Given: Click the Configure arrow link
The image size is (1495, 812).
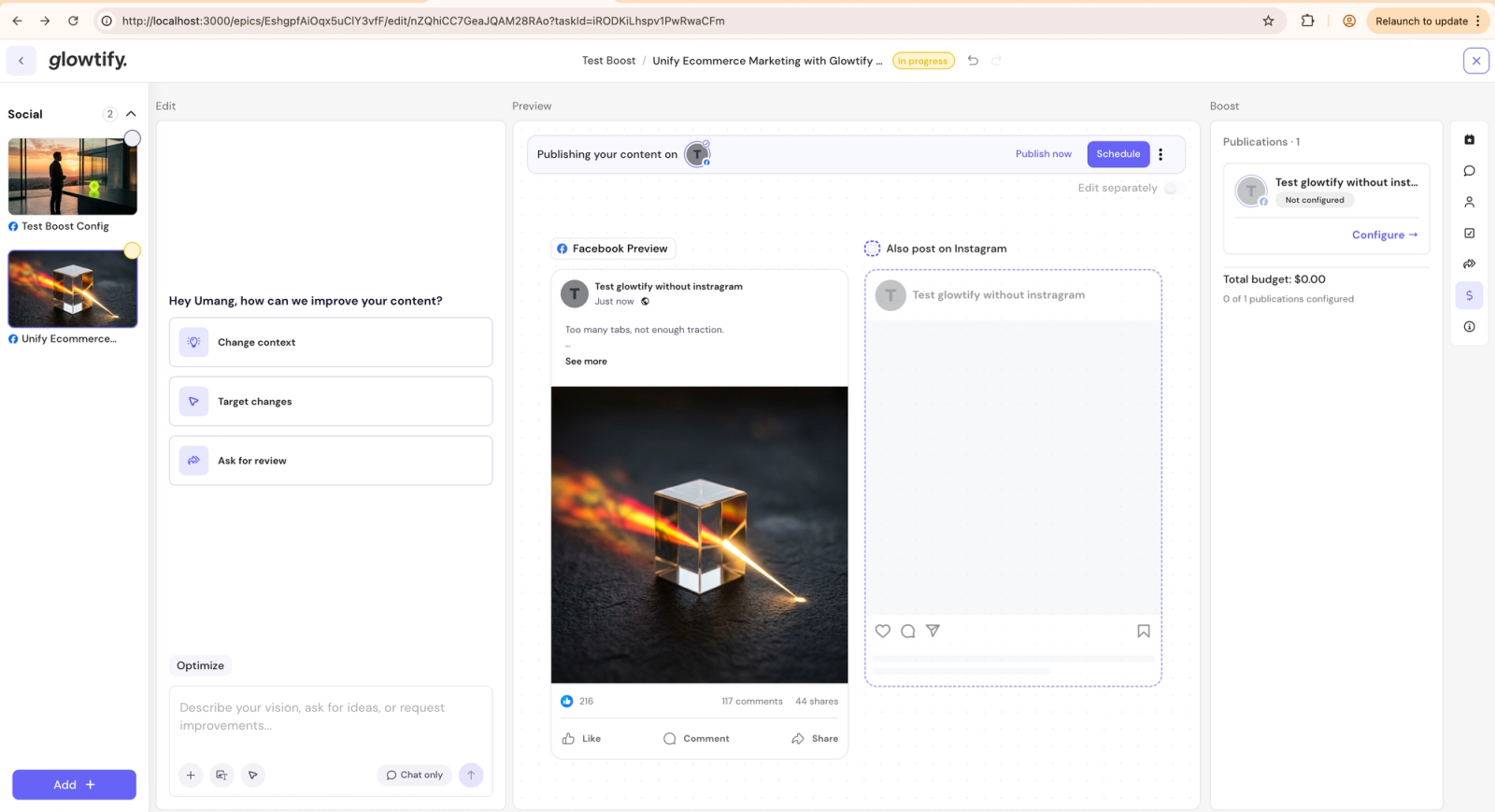Looking at the screenshot, I should click(1385, 235).
